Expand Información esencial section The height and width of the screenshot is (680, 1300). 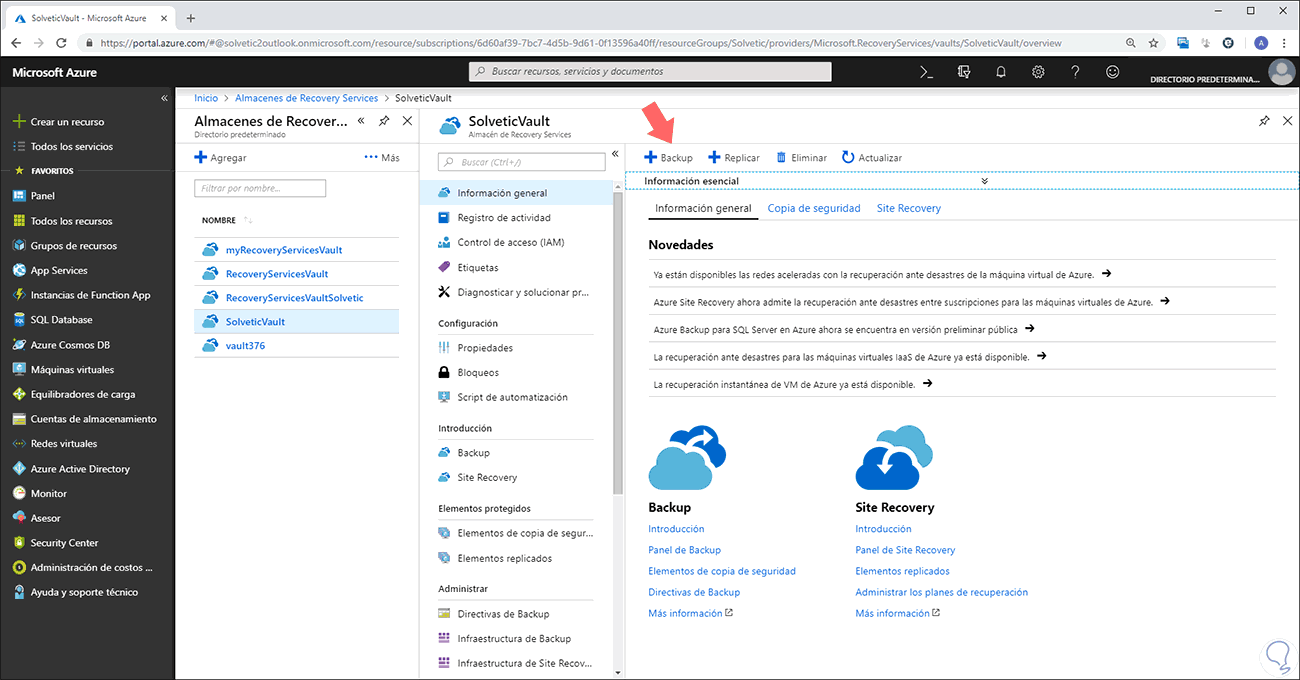985,181
